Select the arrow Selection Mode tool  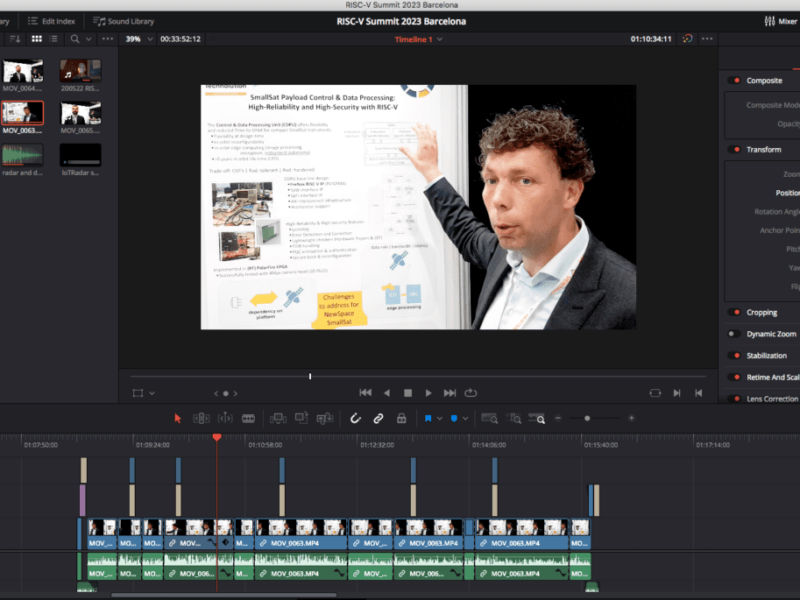(x=178, y=418)
